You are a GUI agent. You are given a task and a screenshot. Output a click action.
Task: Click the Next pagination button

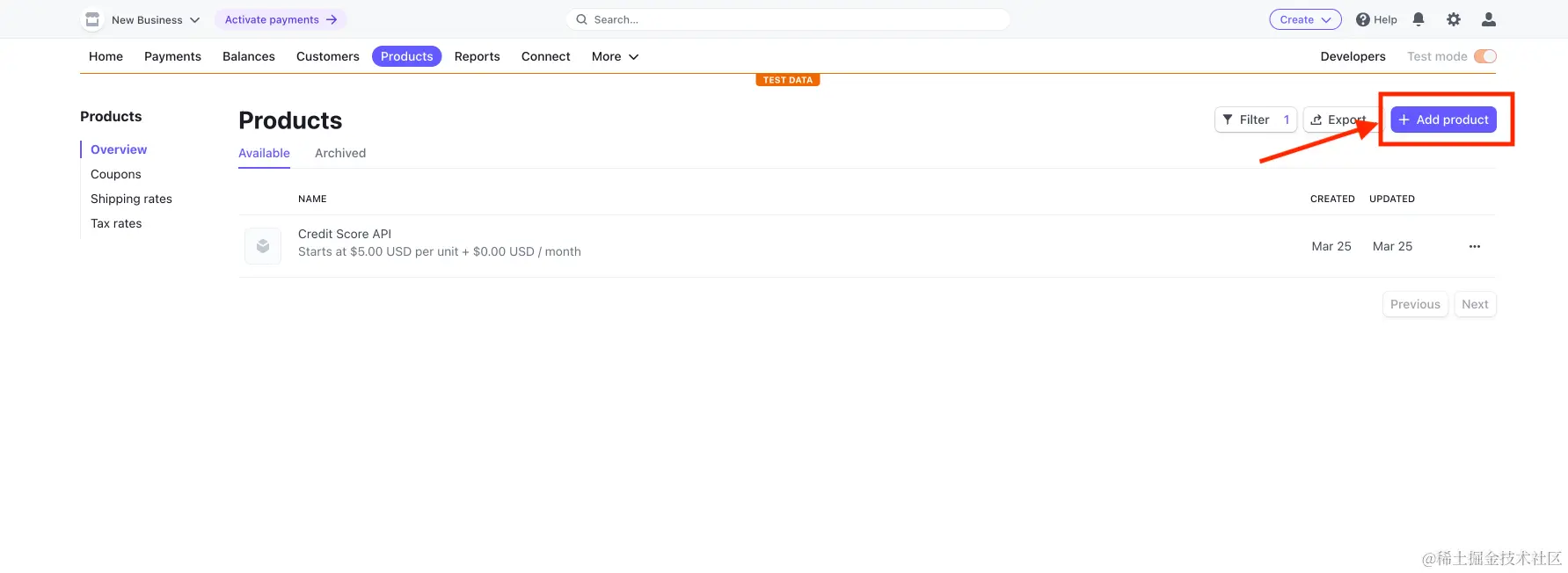pyautogui.click(x=1475, y=304)
